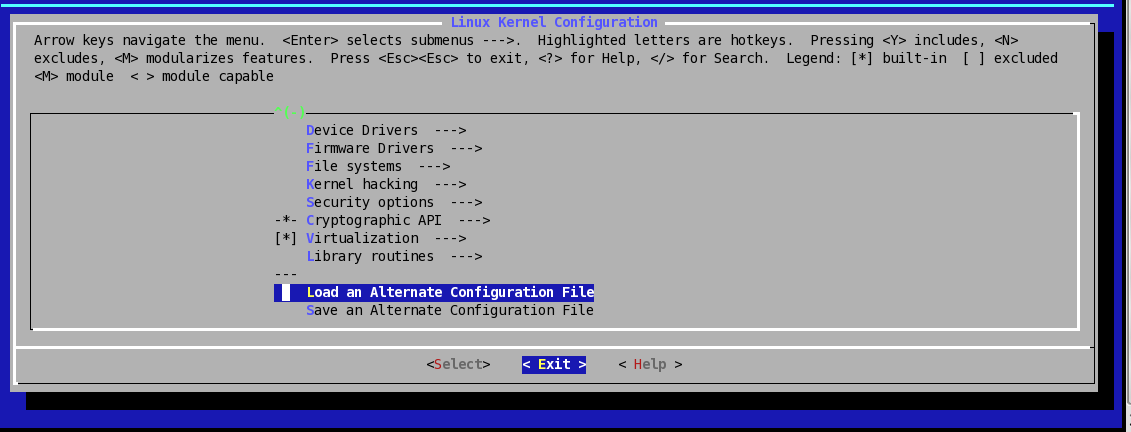Choose Save an Alternate Configuration File
The height and width of the screenshot is (432, 1131).
(449, 310)
